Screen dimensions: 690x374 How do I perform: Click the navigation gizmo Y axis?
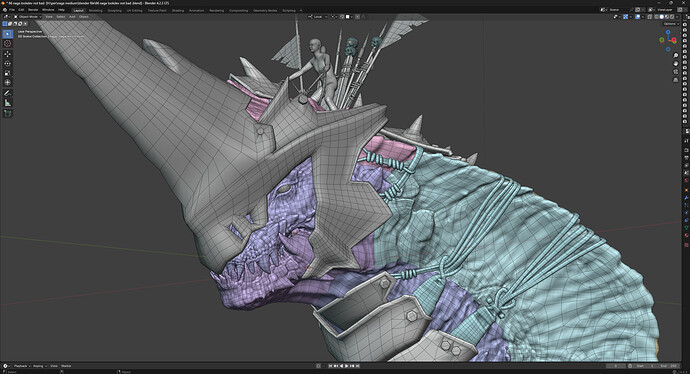pos(662,40)
